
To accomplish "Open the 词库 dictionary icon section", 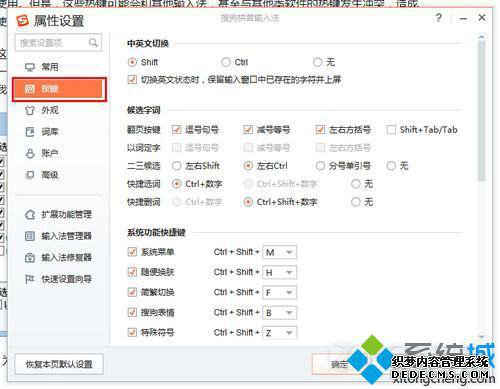I will (30, 132).
